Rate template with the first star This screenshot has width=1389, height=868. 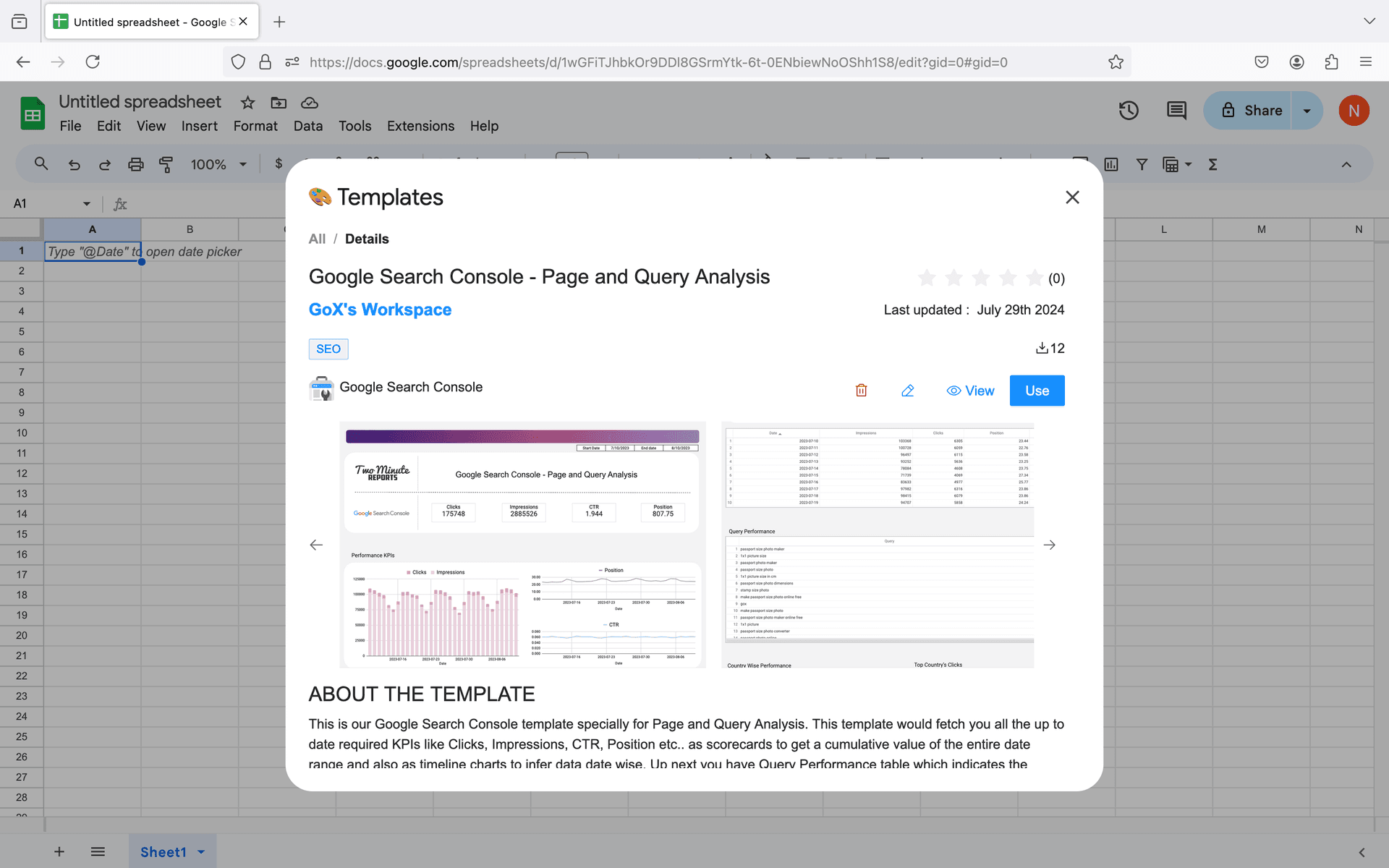click(927, 278)
